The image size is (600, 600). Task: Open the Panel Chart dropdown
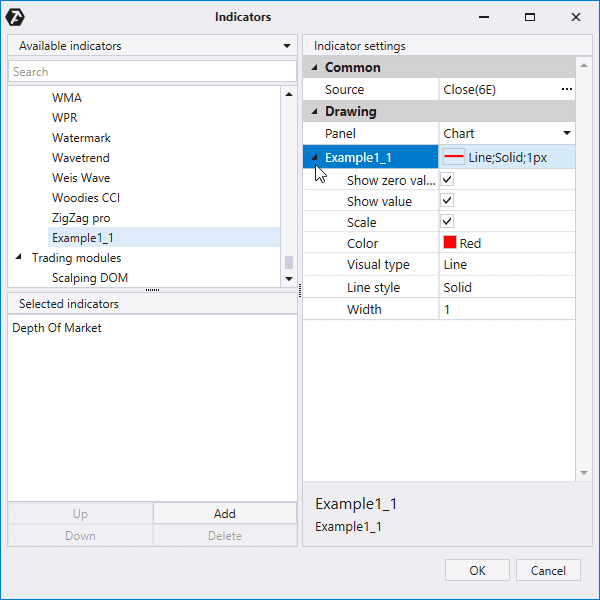(x=566, y=133)
